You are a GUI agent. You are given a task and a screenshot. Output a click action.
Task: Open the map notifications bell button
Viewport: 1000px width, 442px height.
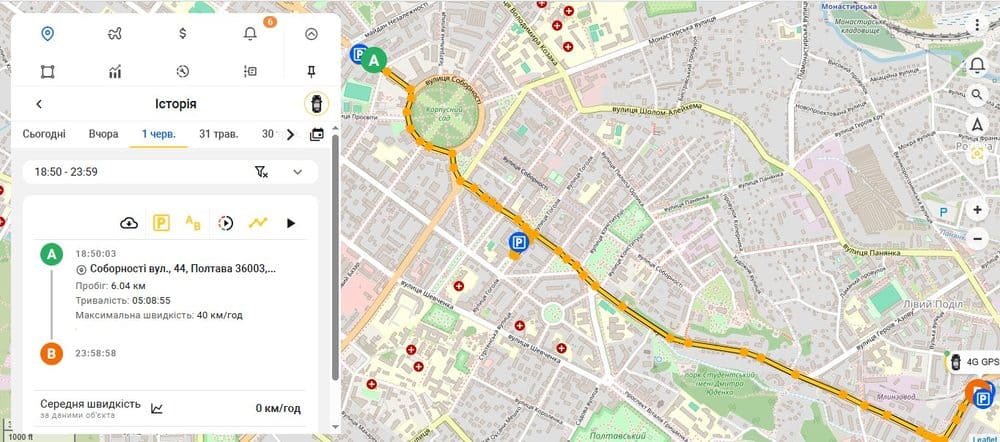point(977,65)
